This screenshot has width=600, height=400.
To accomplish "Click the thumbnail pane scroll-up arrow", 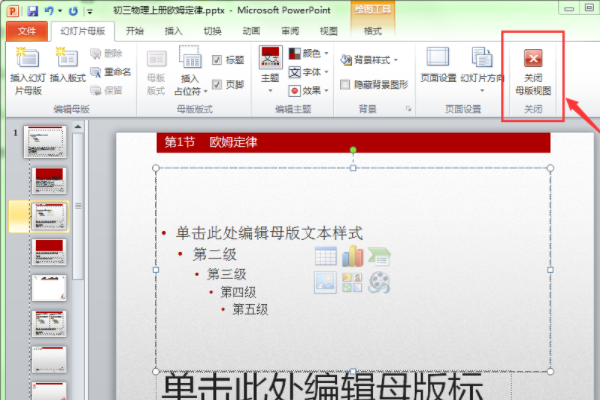I will (x=78, y=127).
